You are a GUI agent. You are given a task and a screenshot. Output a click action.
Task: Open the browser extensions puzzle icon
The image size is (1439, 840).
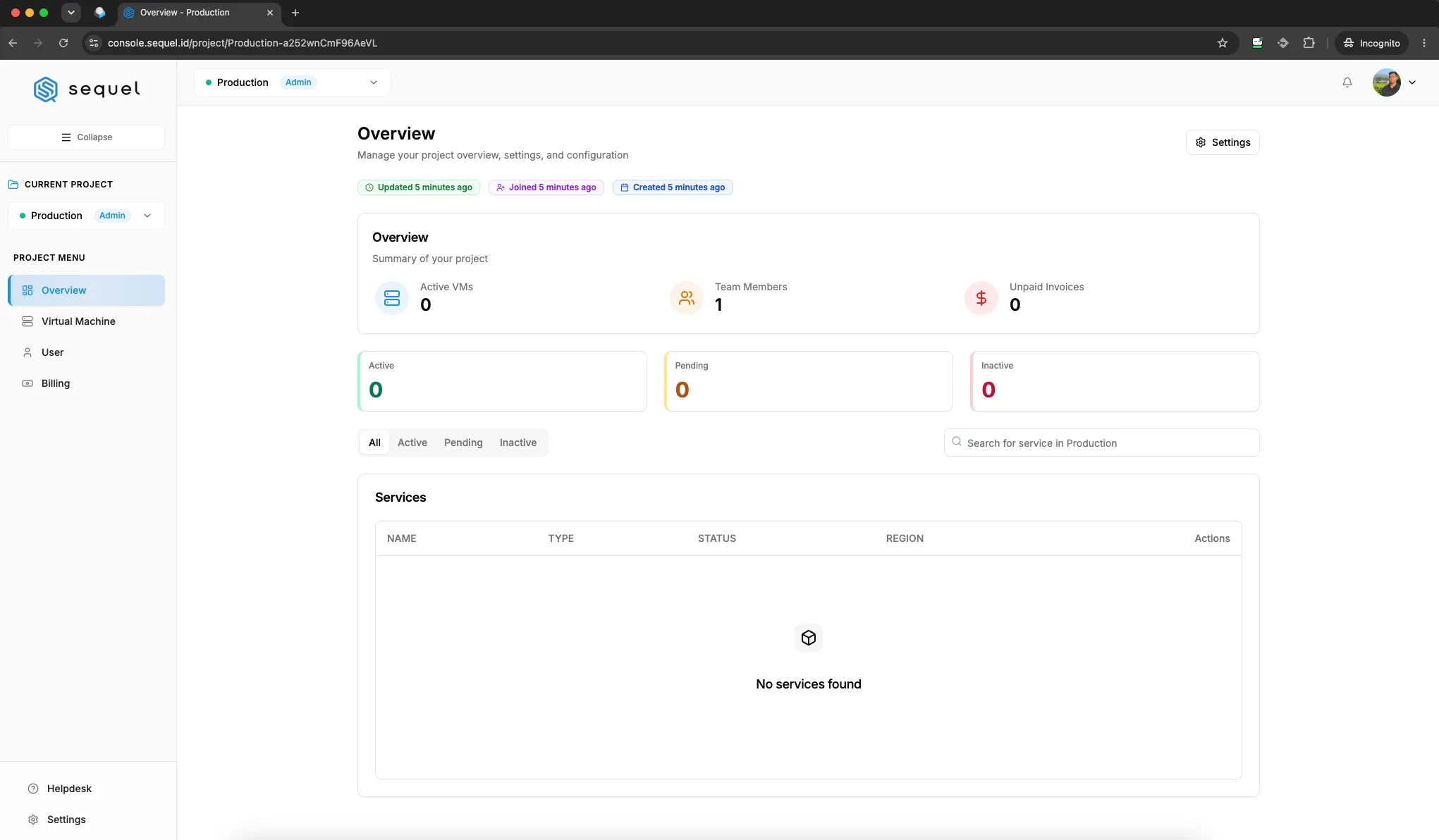pyautogui.click(x=1309, y=43)
